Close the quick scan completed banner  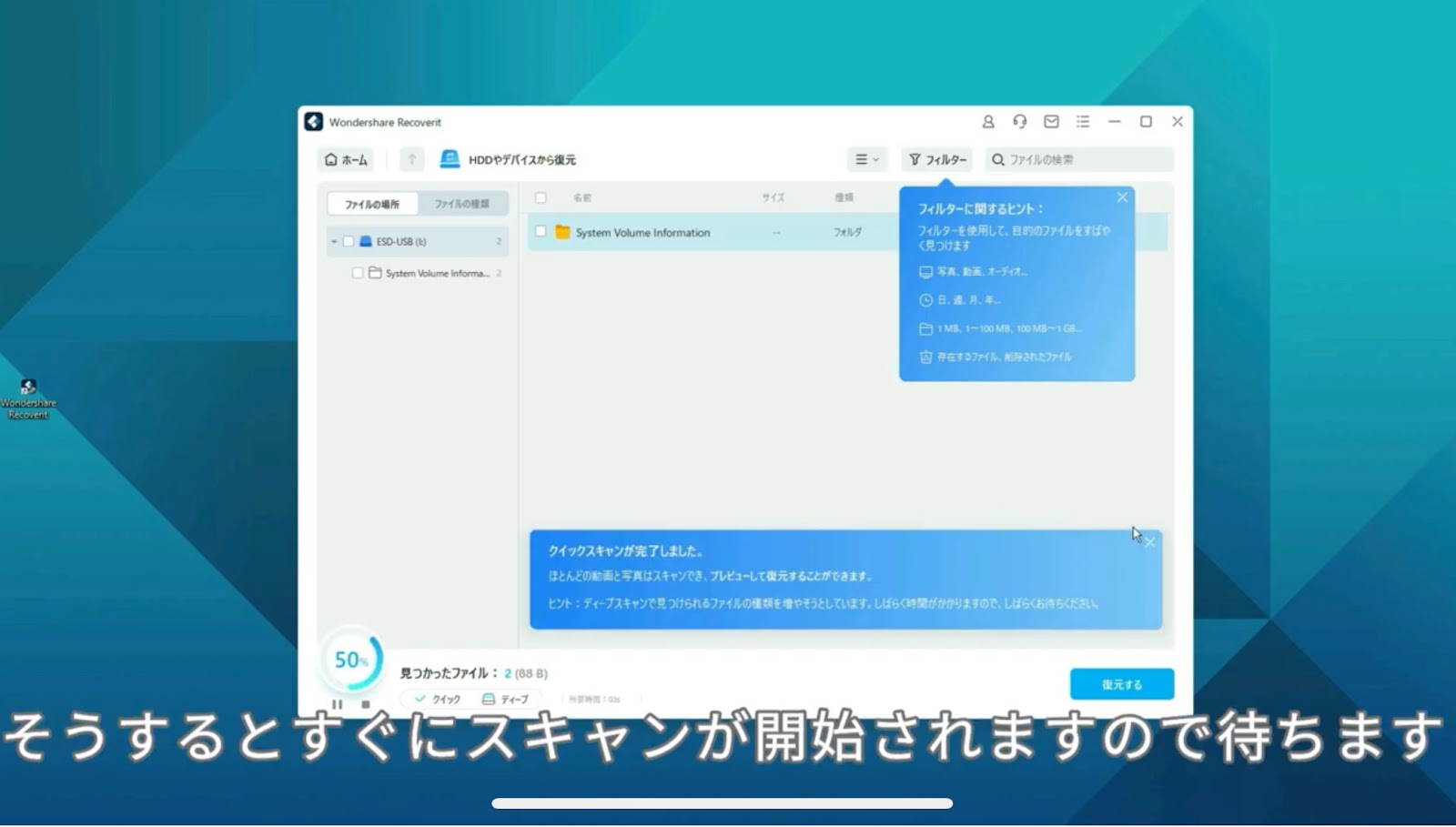click(1150, 542)
